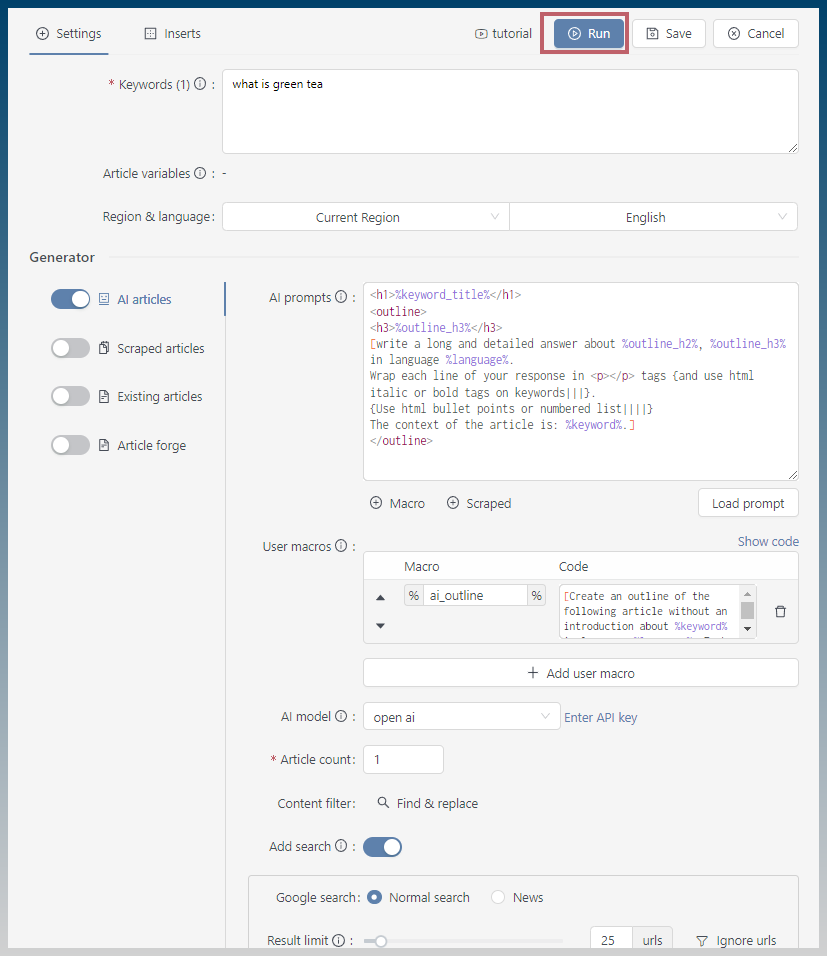Click the Load prompt button
The width and height of the screenshot is (827, 956).
point(748,504)
